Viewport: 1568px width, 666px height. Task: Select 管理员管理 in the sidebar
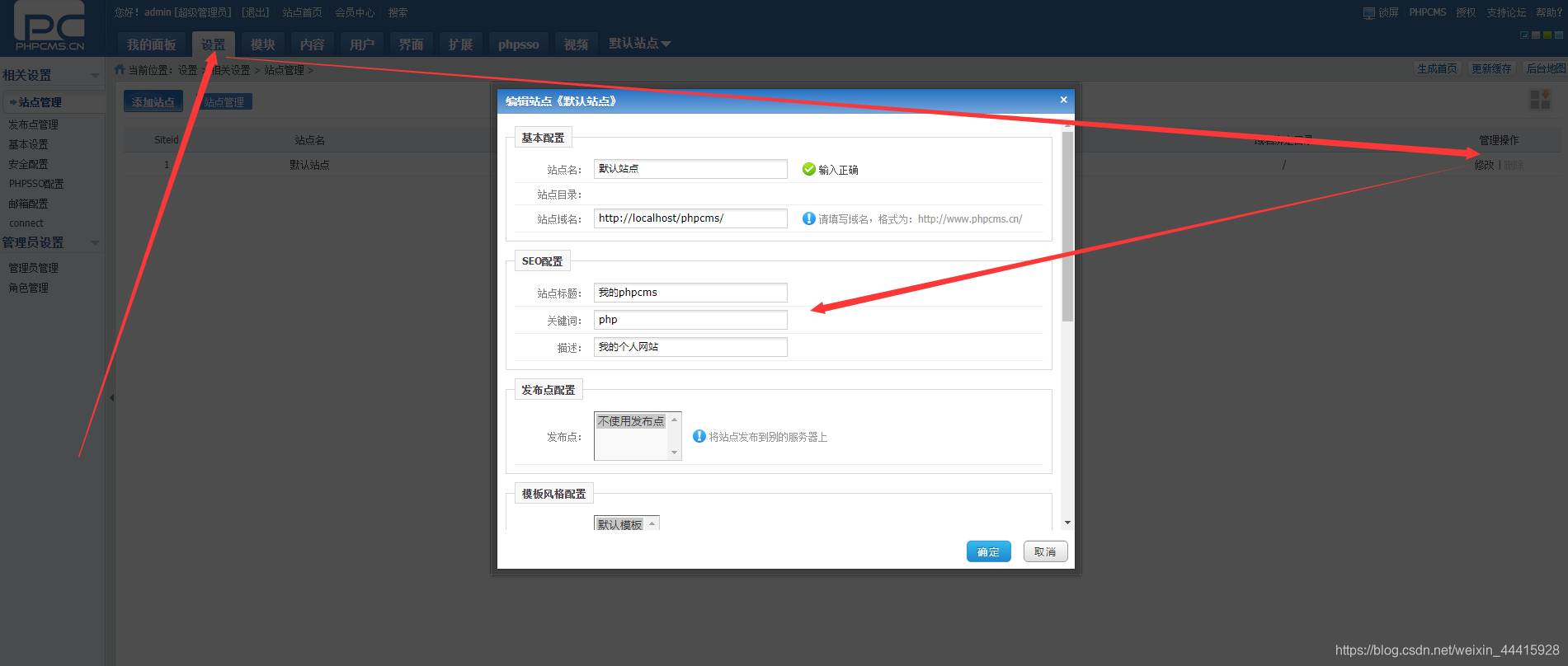[x=33, y=268]
